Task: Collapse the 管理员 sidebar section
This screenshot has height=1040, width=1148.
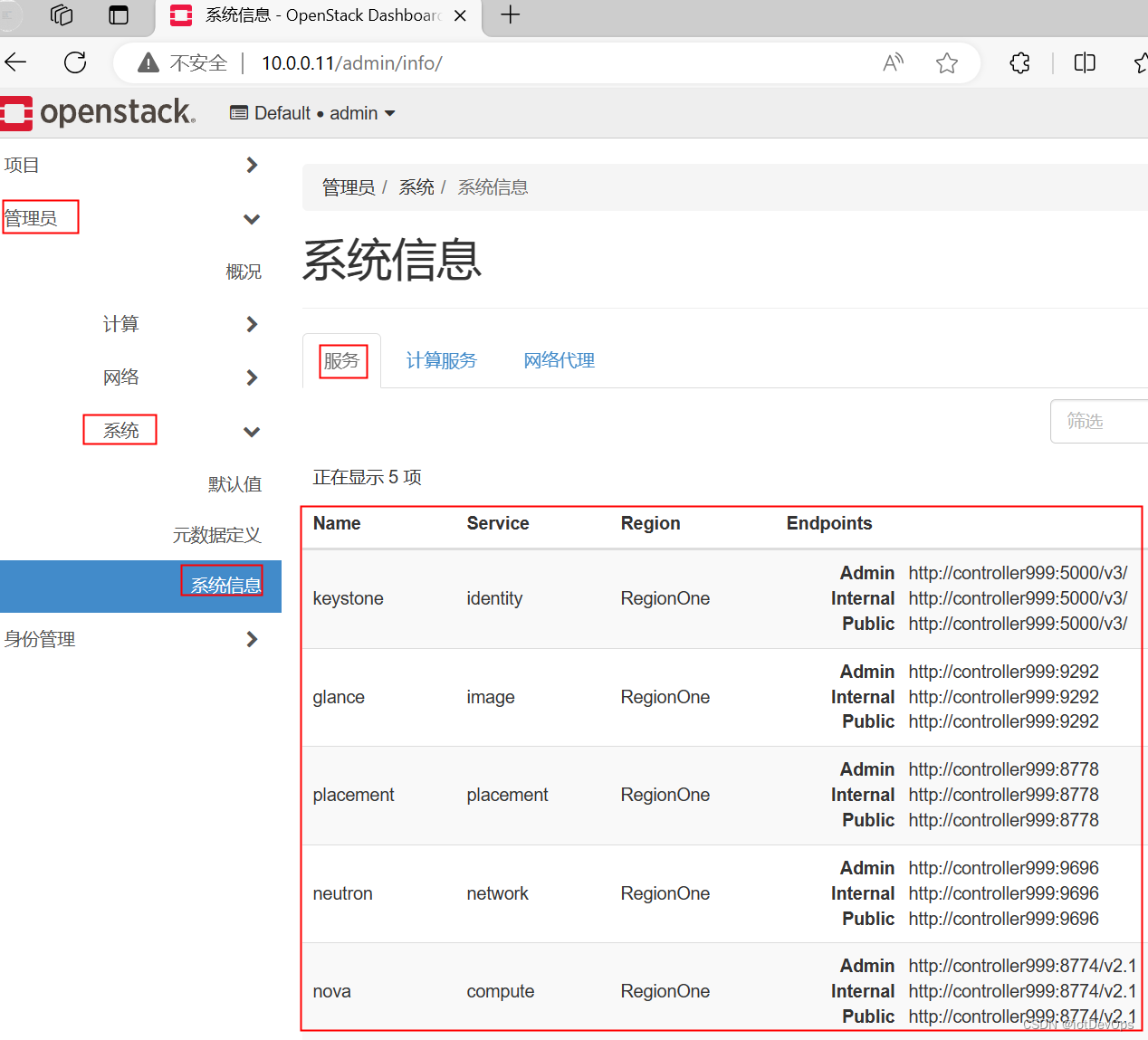Action: (130, 218)
